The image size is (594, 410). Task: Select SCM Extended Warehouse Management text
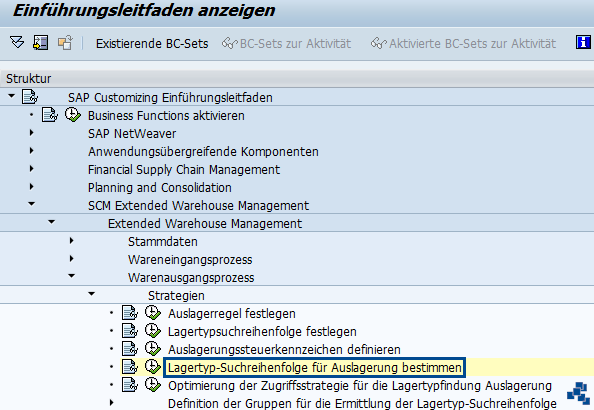(199, 205)
